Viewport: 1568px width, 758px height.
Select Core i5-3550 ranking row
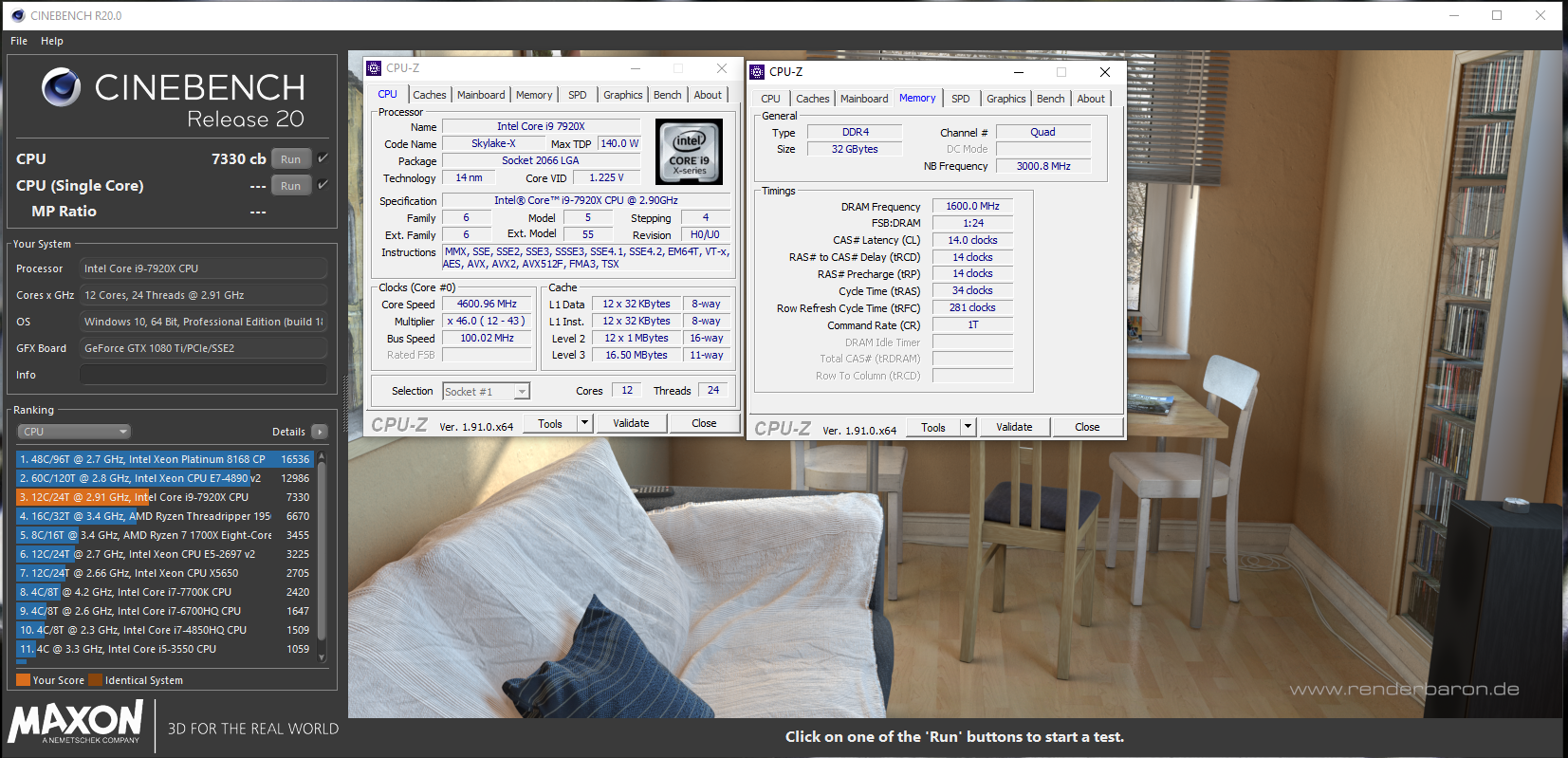pyautogui.click(x=165, y=649)
